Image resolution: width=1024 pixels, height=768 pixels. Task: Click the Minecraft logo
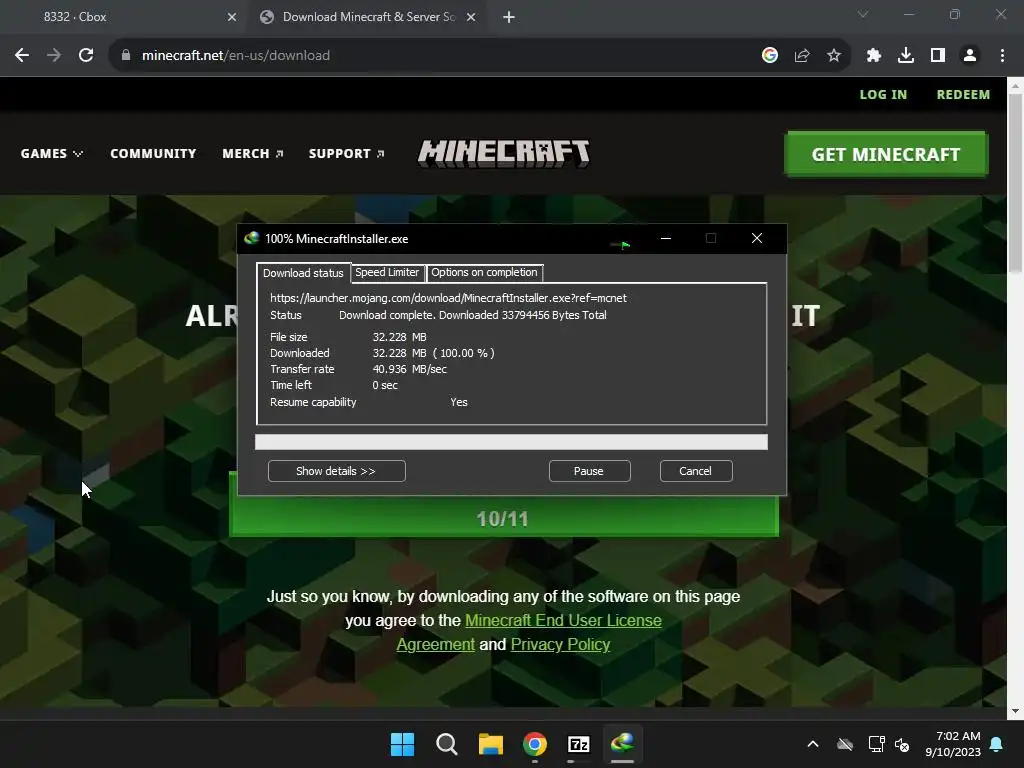(504, 153)
